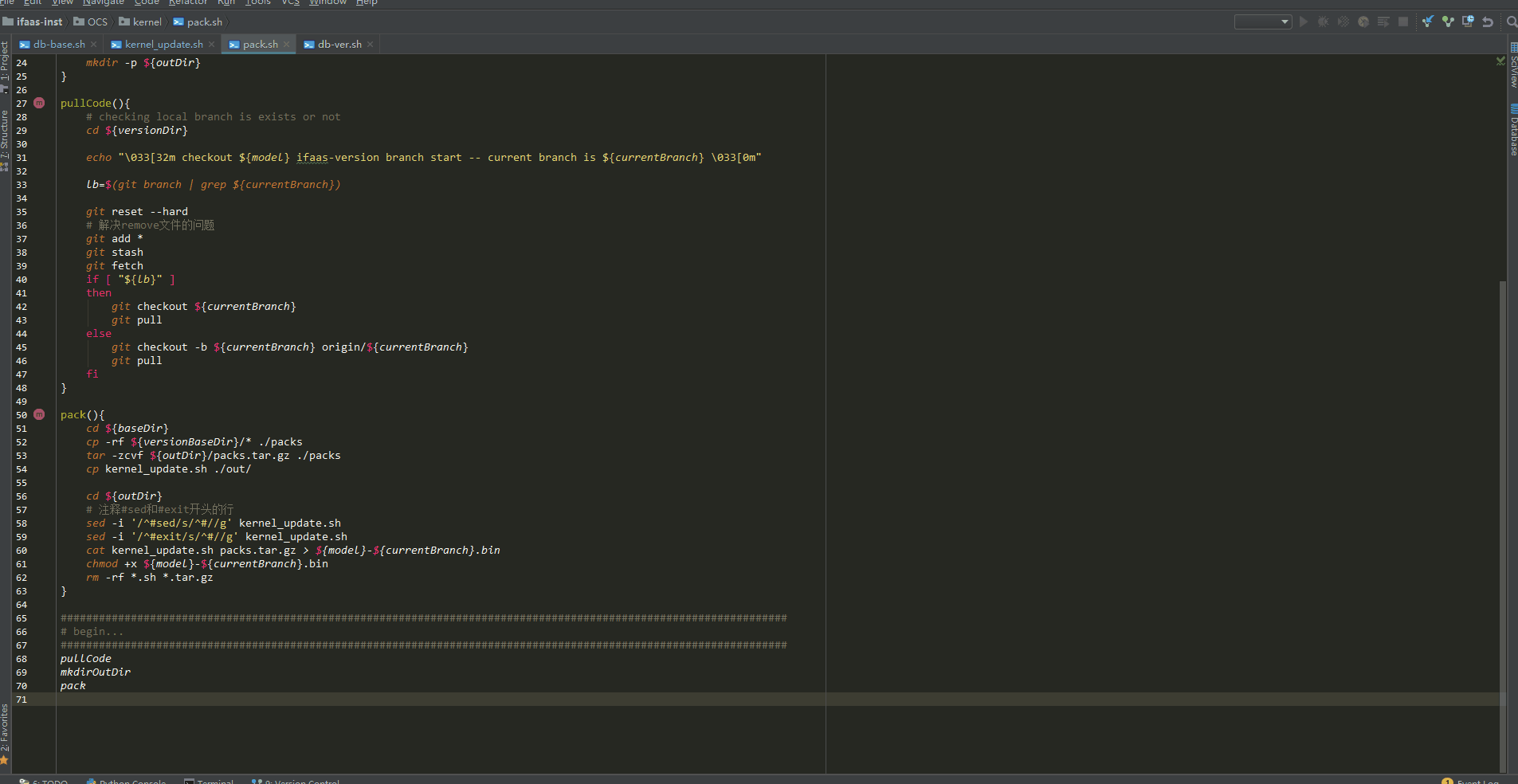Switch to the db-ver.sh tab
Screen dimensions: 1518x784
tap(339, 45)
